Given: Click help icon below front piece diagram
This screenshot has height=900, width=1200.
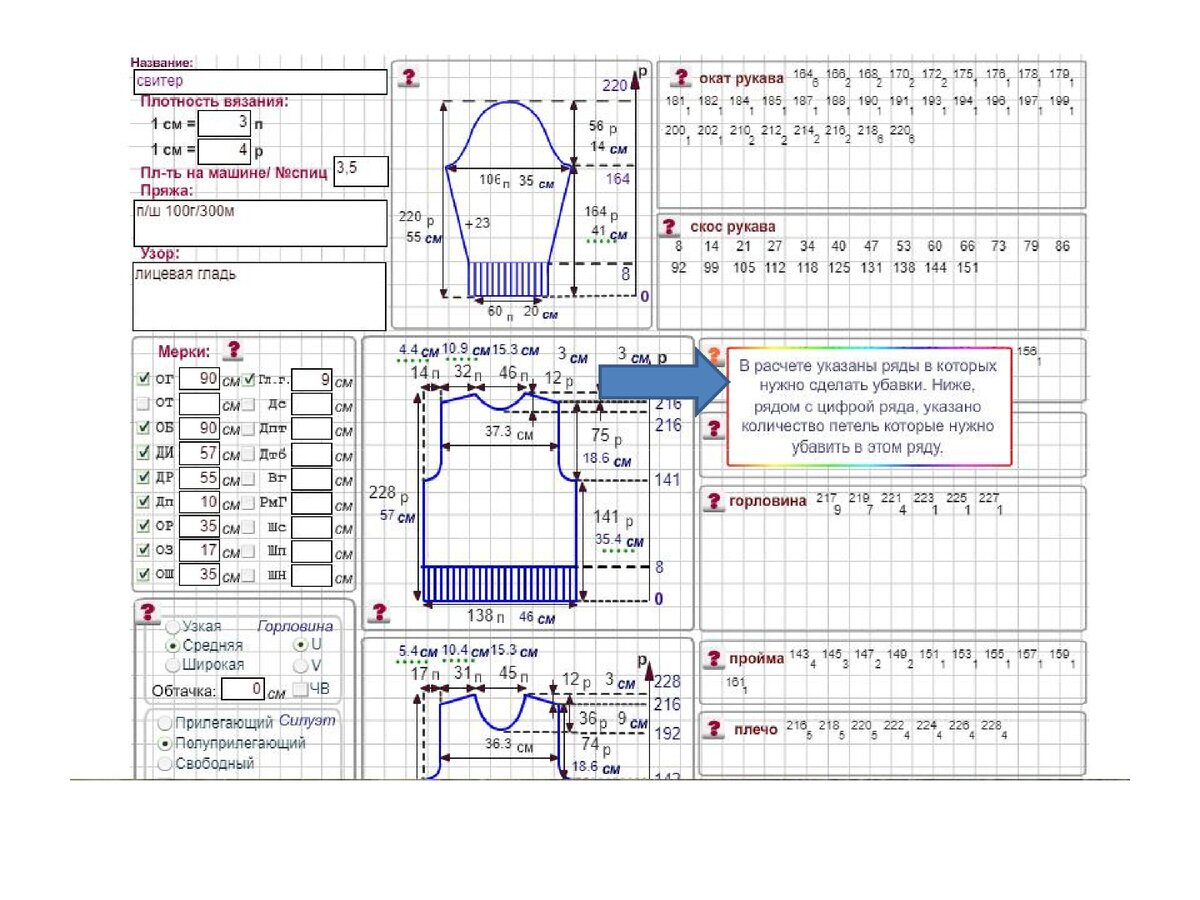Looking at the screenshot, I should tap(380, 612).
